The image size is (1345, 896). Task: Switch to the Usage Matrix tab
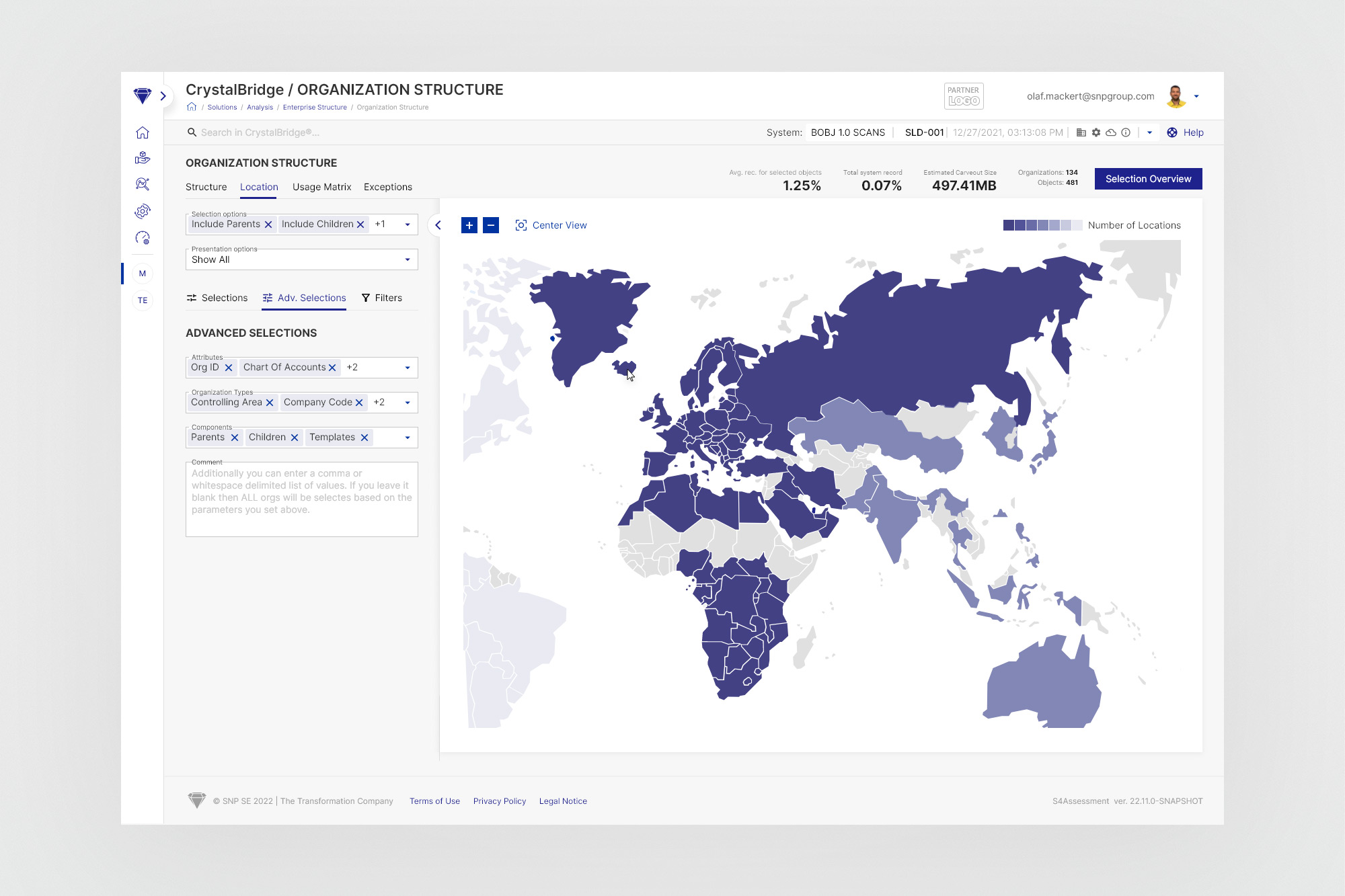321,187
